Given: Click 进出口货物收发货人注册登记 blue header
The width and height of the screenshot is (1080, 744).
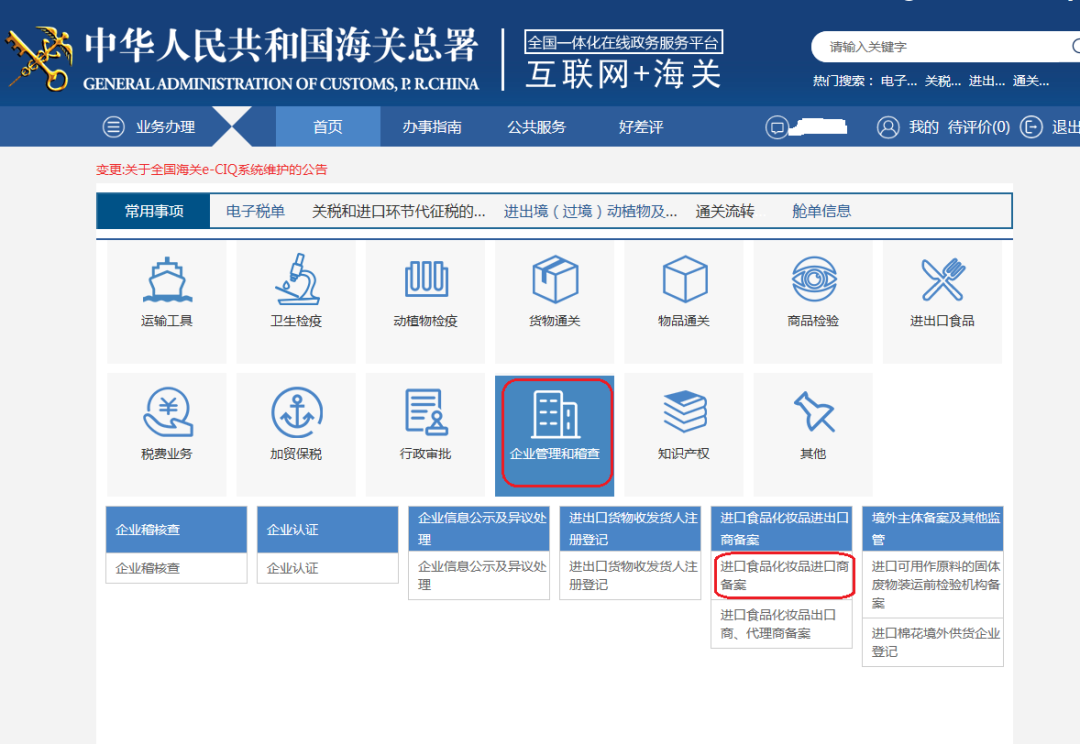Looking at the screenshot, I should click(630, 528).
